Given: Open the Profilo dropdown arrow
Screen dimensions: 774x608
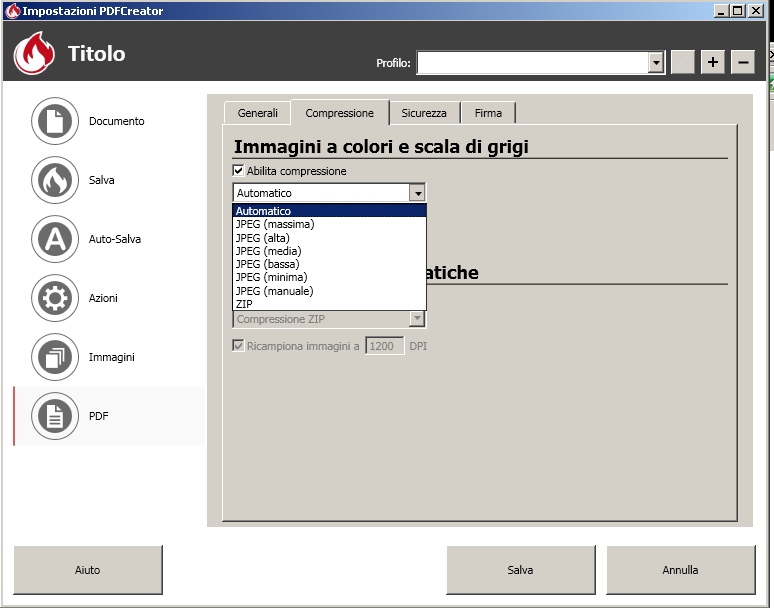Looking at the screenshot, I should (656, 63).
